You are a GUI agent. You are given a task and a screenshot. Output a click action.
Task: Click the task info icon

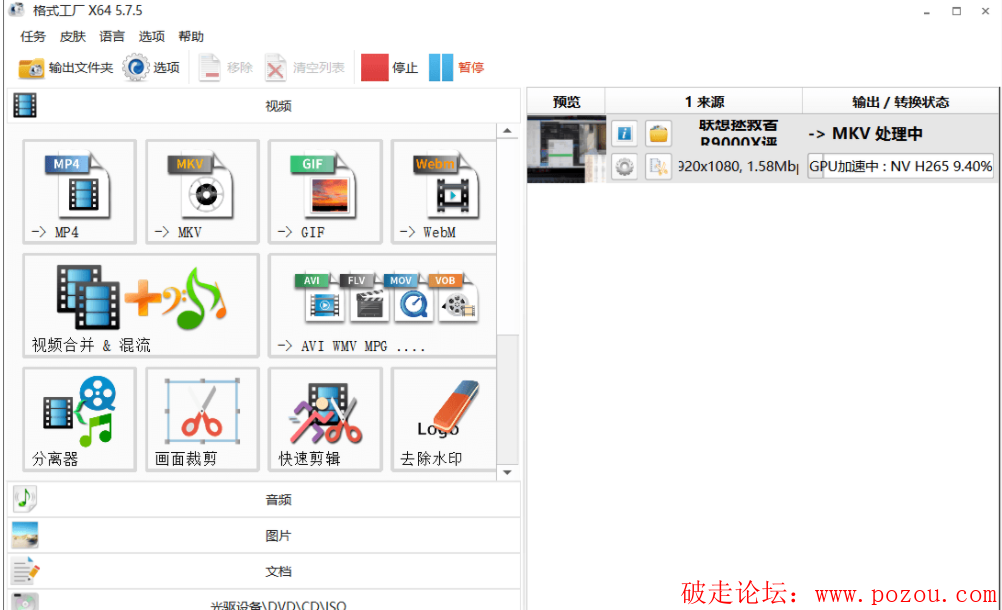coord(624,134)
